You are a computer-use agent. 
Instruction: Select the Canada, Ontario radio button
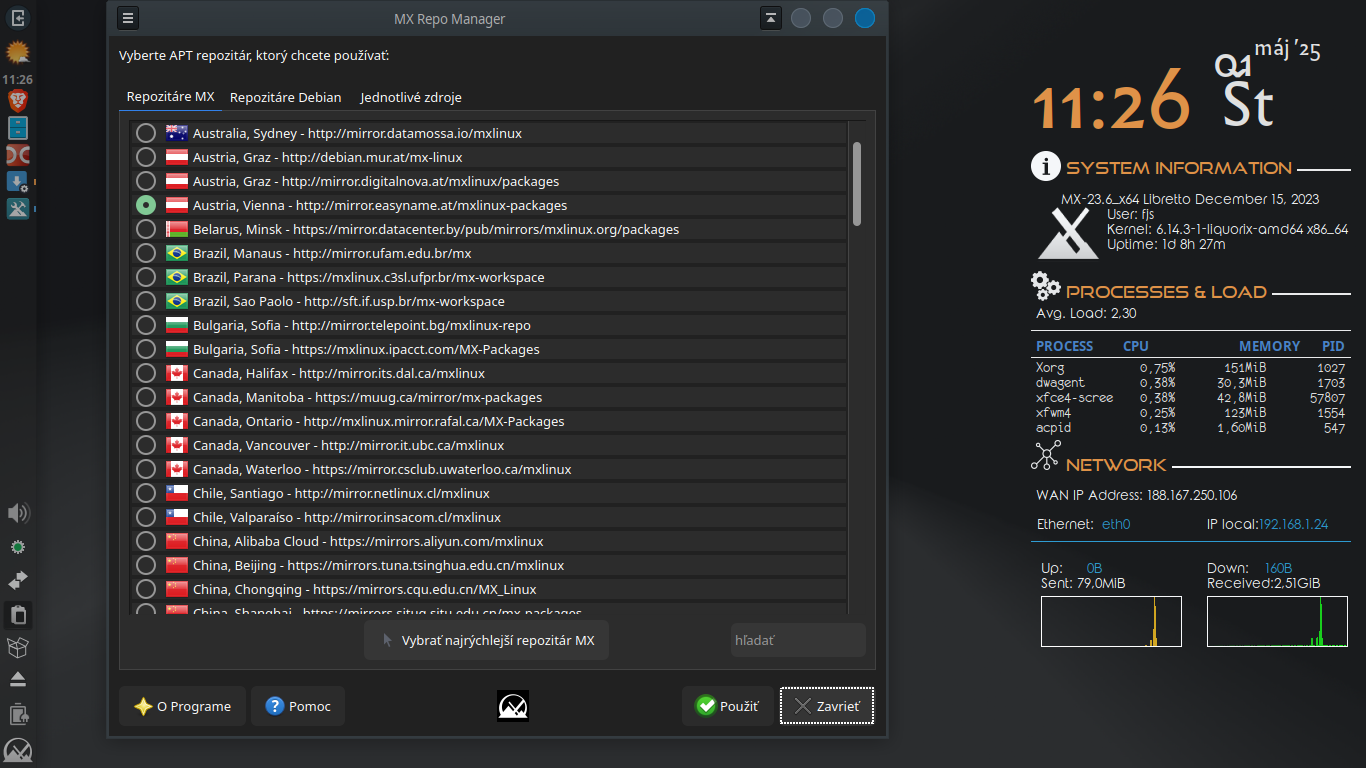click(x=146, y=421)
